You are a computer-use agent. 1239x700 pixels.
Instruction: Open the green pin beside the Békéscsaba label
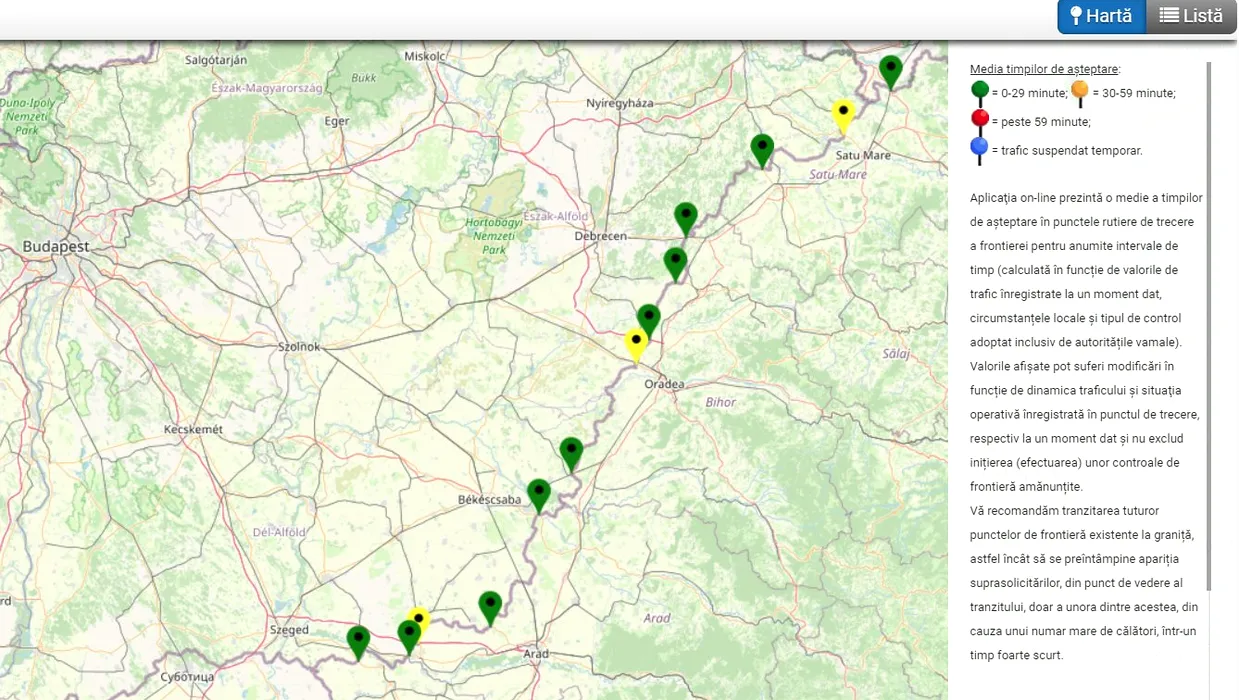click(539, 497)
